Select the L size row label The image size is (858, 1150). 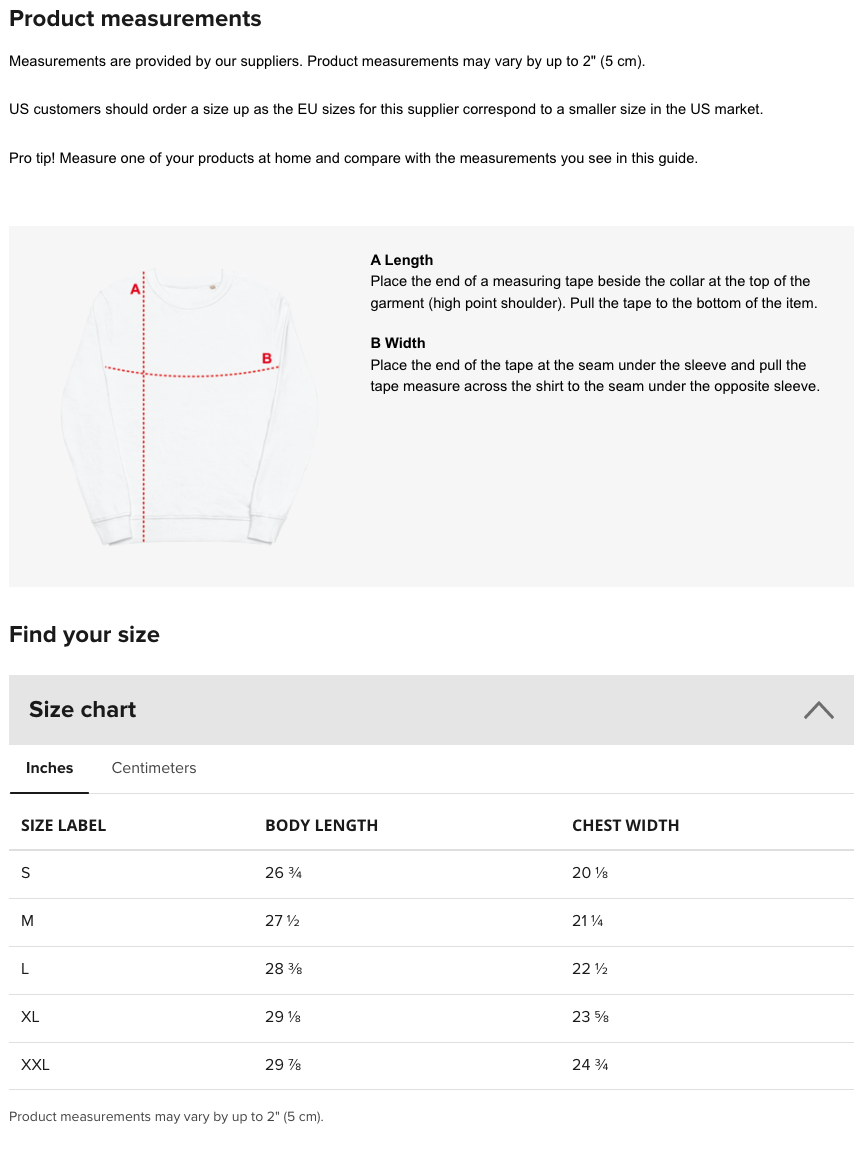25,969
